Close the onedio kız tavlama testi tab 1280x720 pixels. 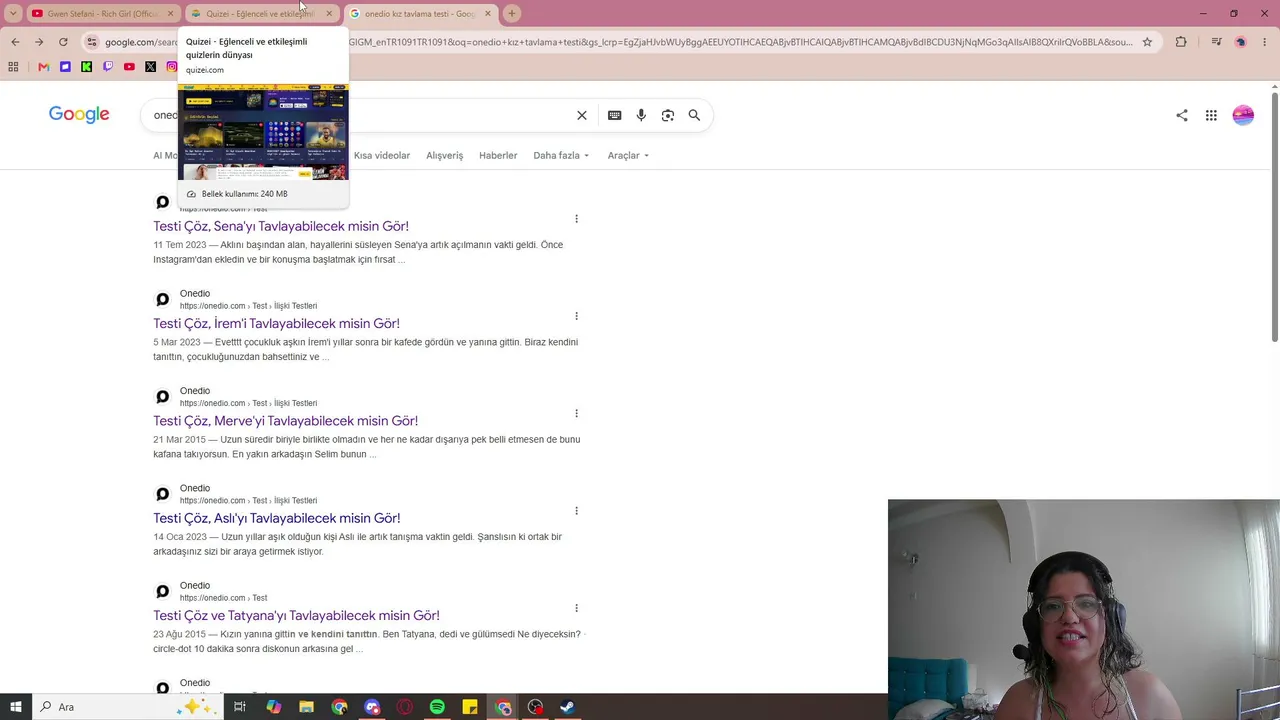click(488, 14)
